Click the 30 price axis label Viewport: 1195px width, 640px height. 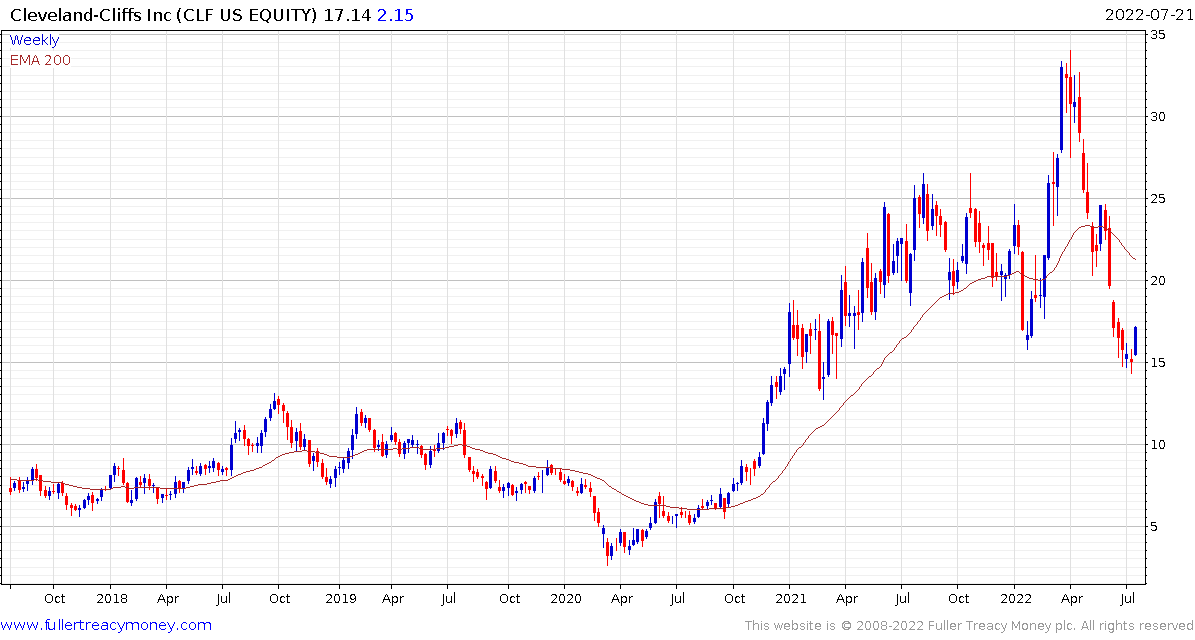tap(1158, 117)
